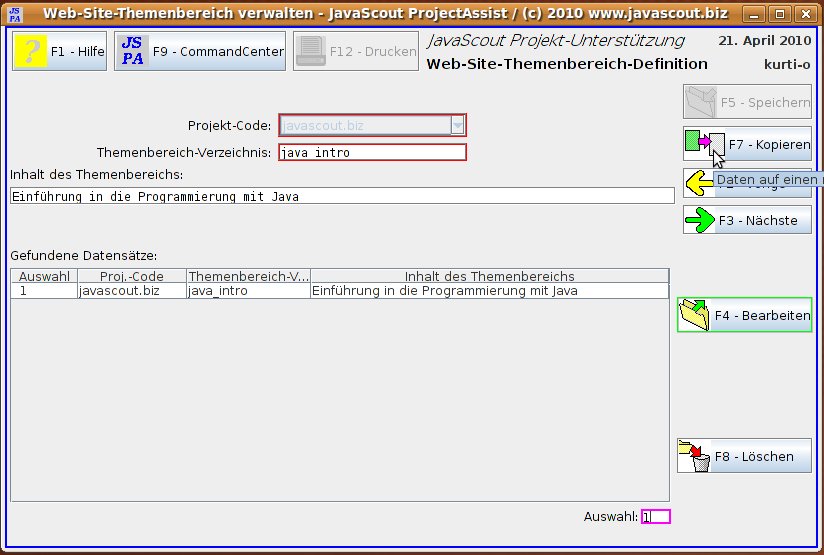Open the Projekt-Code dropdown arrow
This screenshot has width=824, height=555.
(x=457, y=126)
